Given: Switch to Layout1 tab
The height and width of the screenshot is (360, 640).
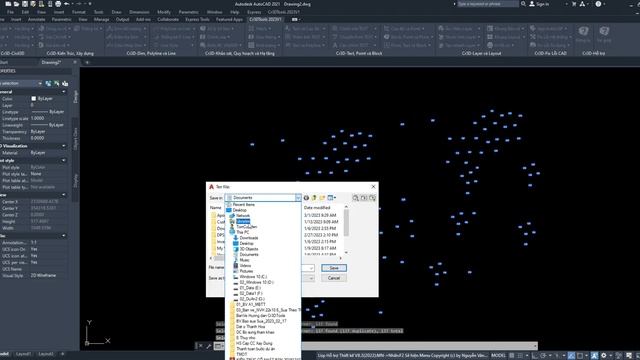Looking at the screenshot, I should click(x=24, y=354).
